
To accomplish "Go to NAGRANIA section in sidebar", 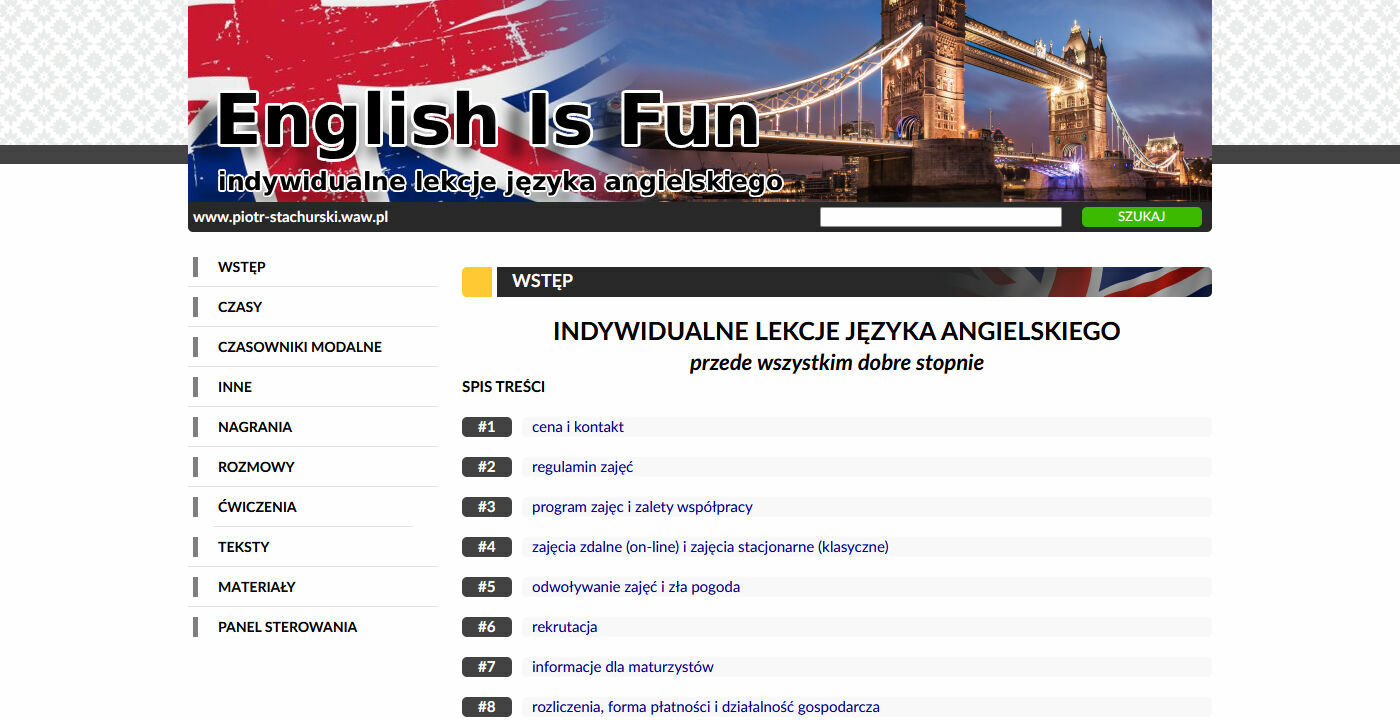I will point(255,427).
